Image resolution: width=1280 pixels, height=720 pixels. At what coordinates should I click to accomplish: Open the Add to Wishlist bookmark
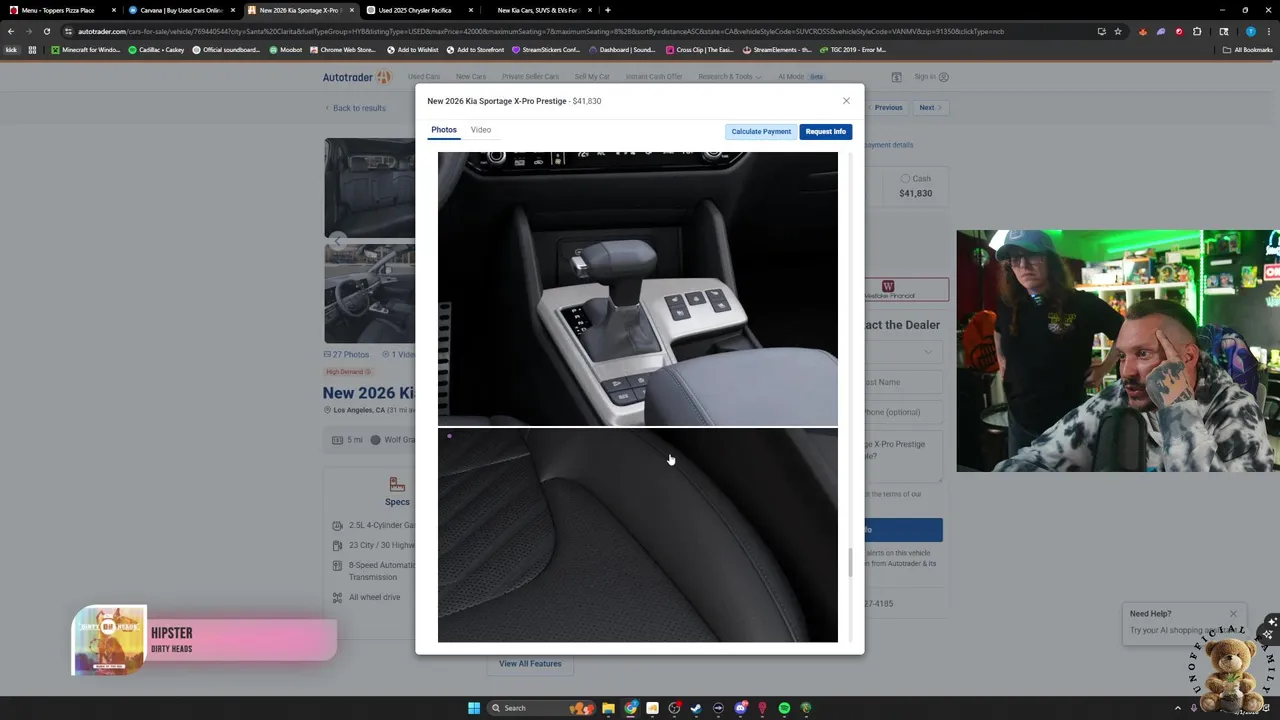point(413,49)
